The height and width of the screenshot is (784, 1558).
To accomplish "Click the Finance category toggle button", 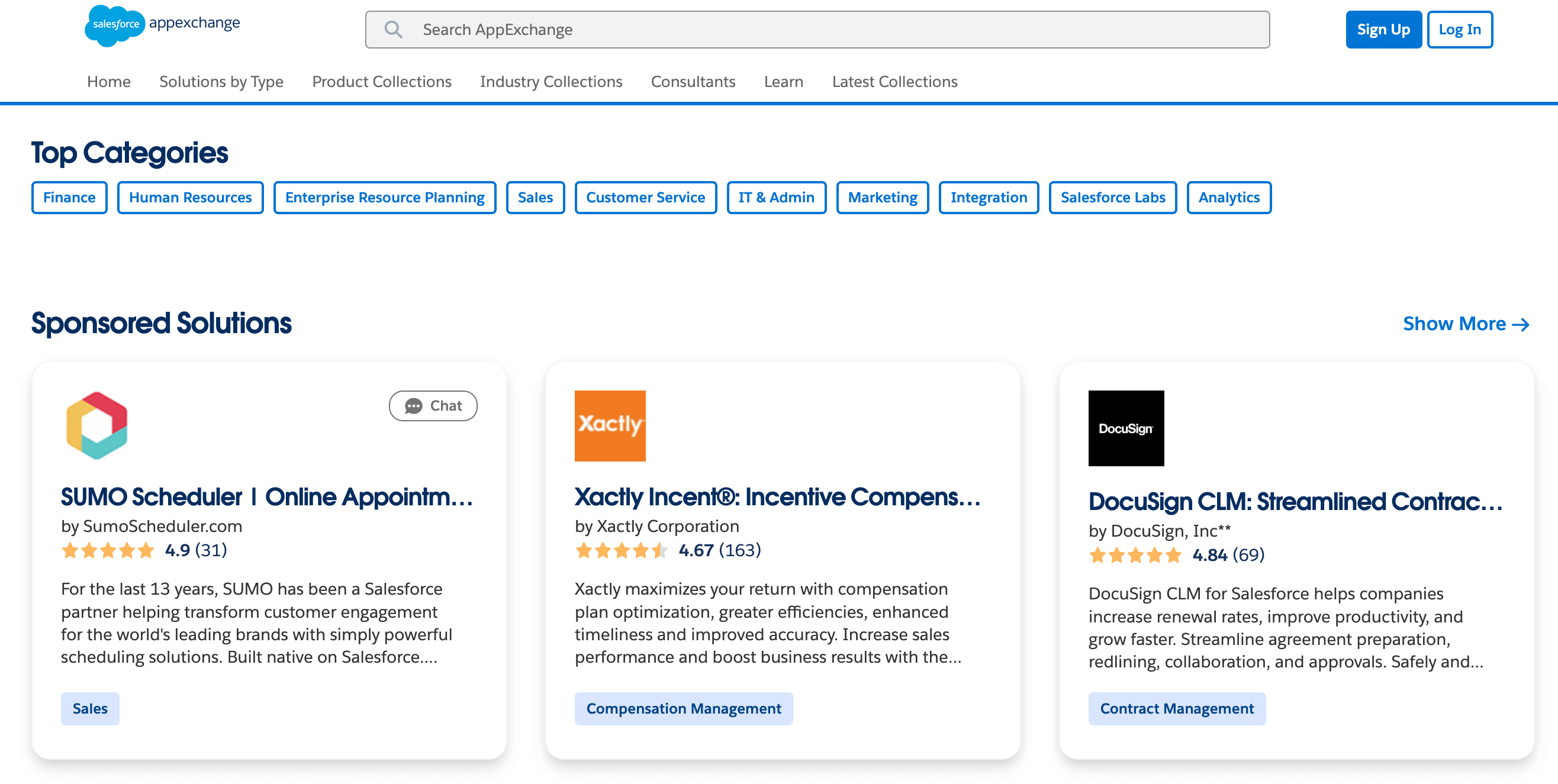I will coord(69,197).
